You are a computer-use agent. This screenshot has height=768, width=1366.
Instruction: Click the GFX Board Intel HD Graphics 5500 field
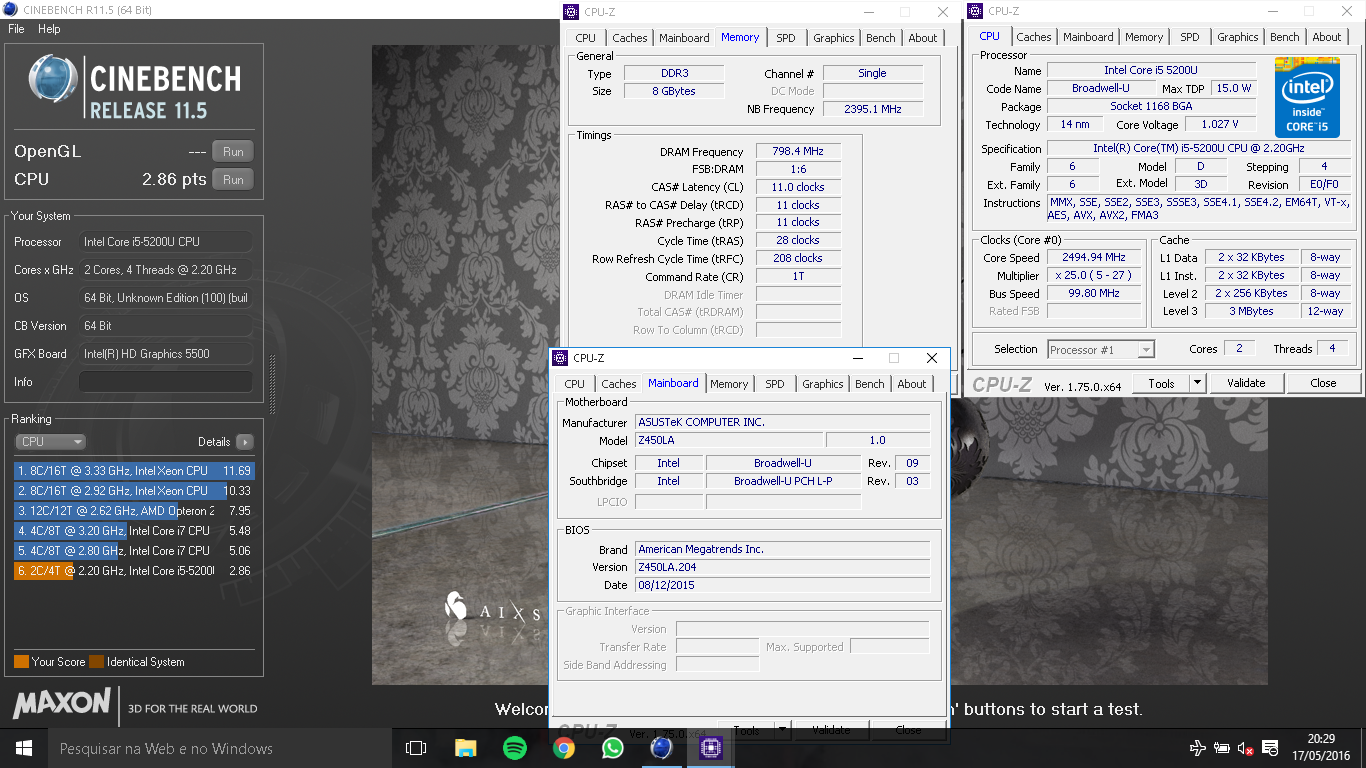click(166, 354)
